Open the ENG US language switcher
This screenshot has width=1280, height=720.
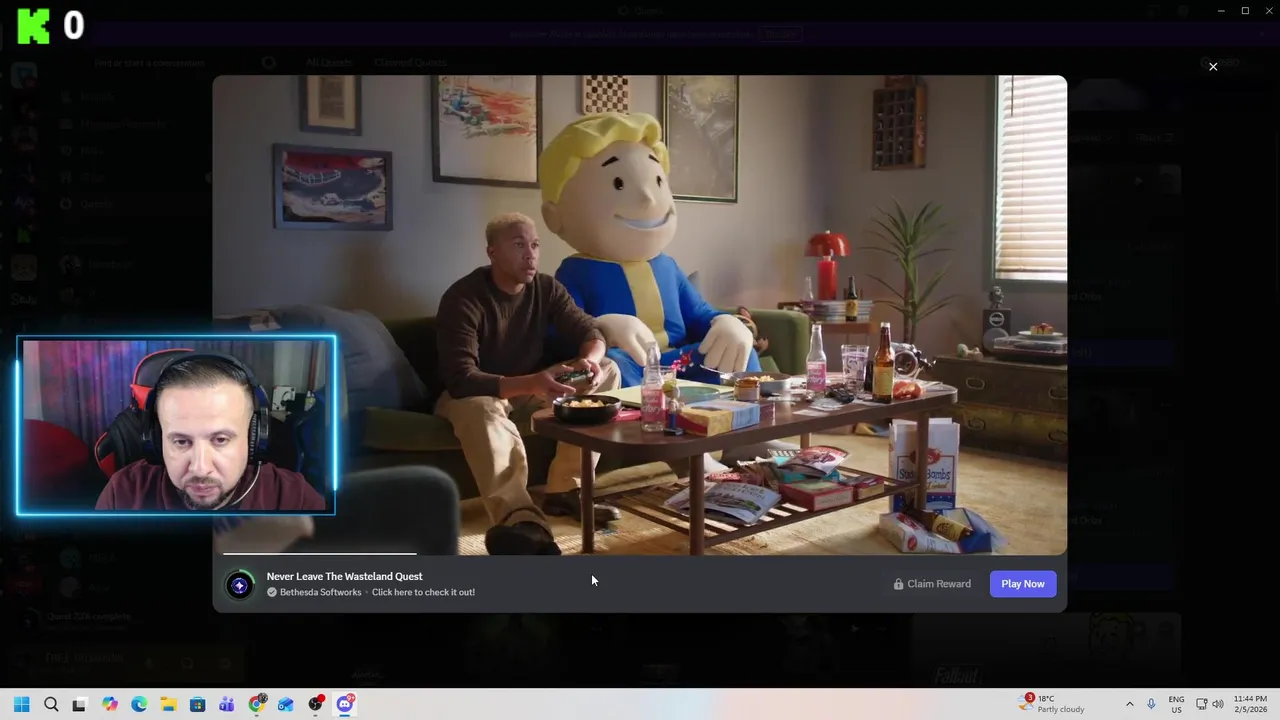click(x=1177, y=704)
